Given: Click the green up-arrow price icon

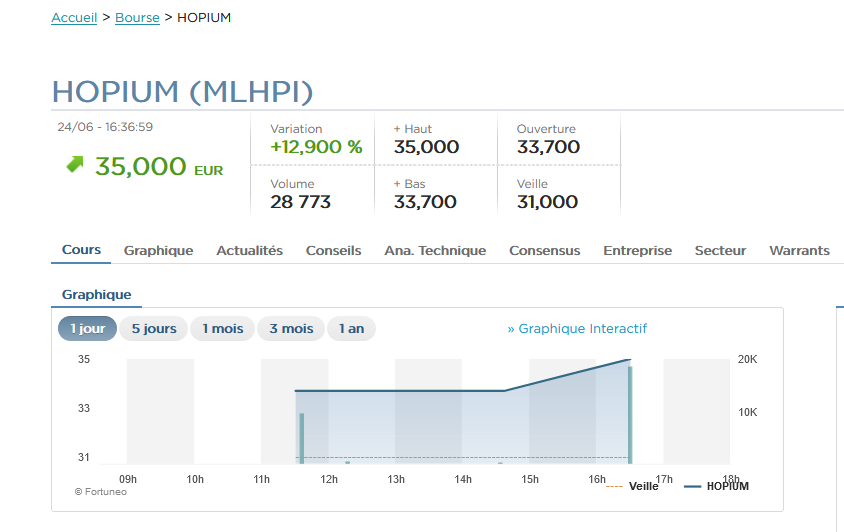Looking at the screenshot, I should coord(75,164).
